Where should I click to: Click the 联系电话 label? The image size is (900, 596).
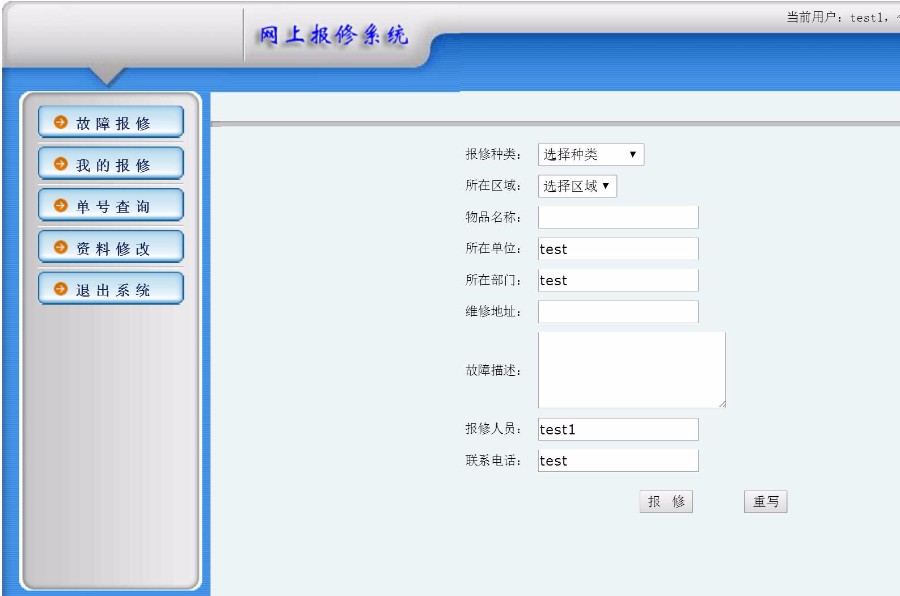click(x=493, y=460)
